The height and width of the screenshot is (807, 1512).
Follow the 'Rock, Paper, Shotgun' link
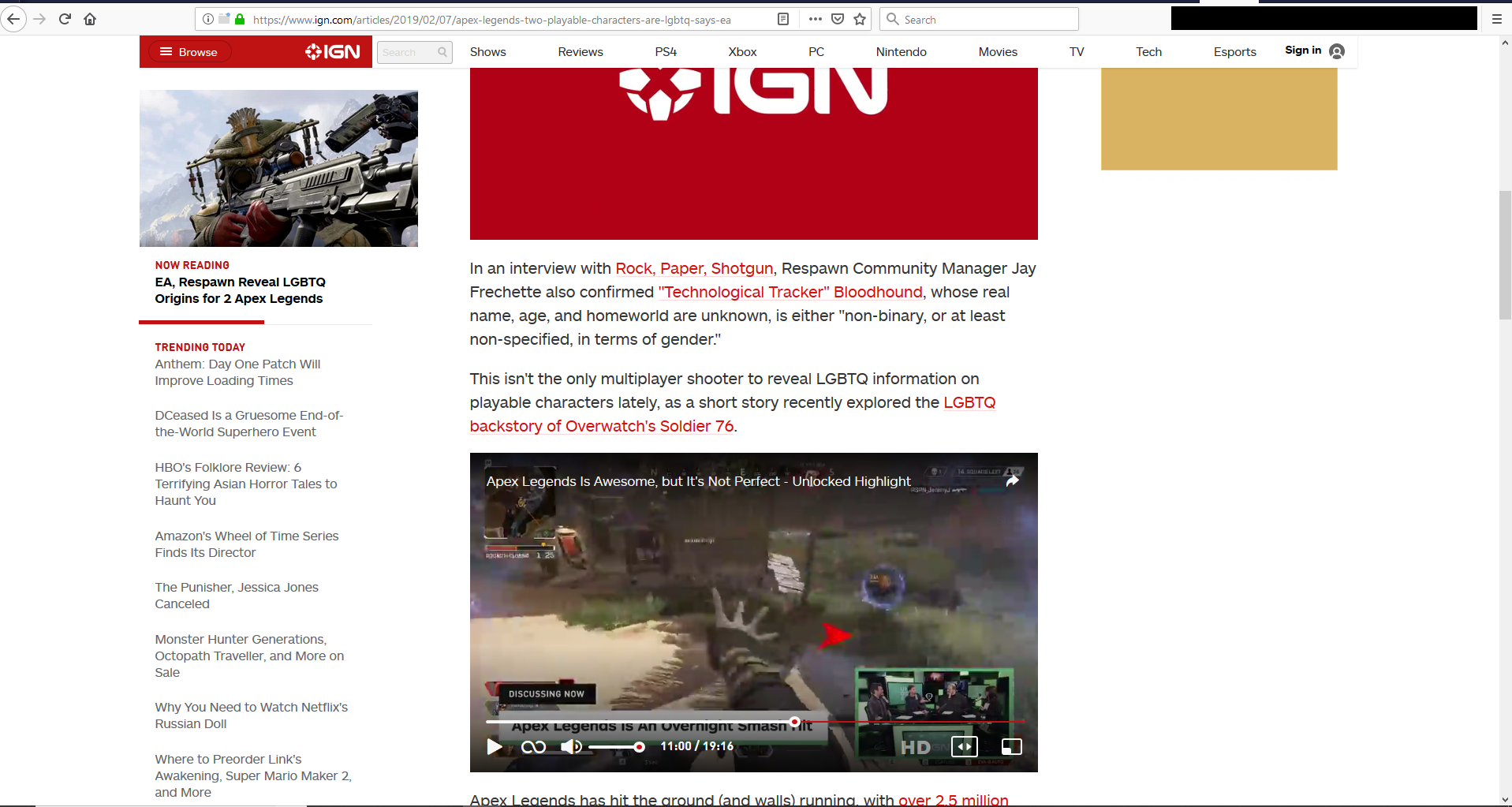pos(694,269)
